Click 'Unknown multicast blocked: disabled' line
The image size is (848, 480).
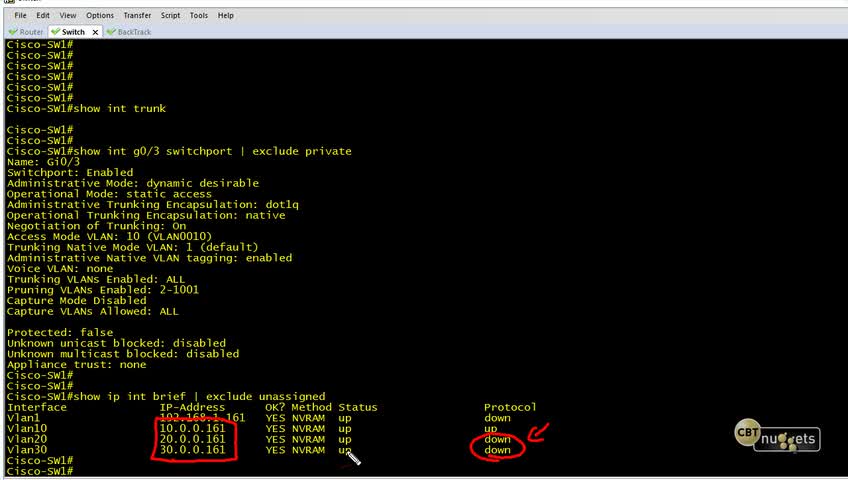[x=123, y=354]
